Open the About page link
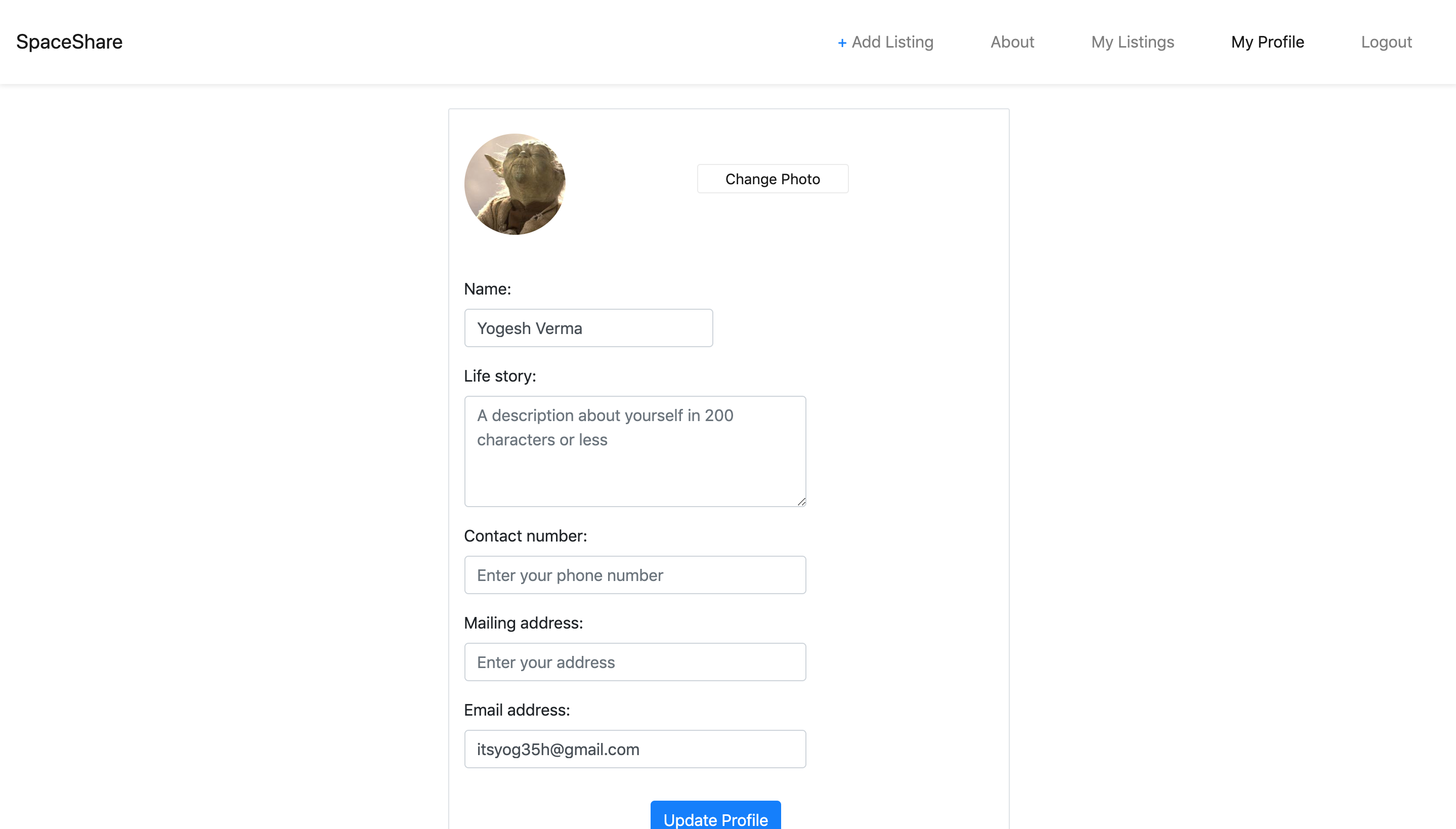The width and height of the screenshot is (1456, 829). (x=1012, y=42)
